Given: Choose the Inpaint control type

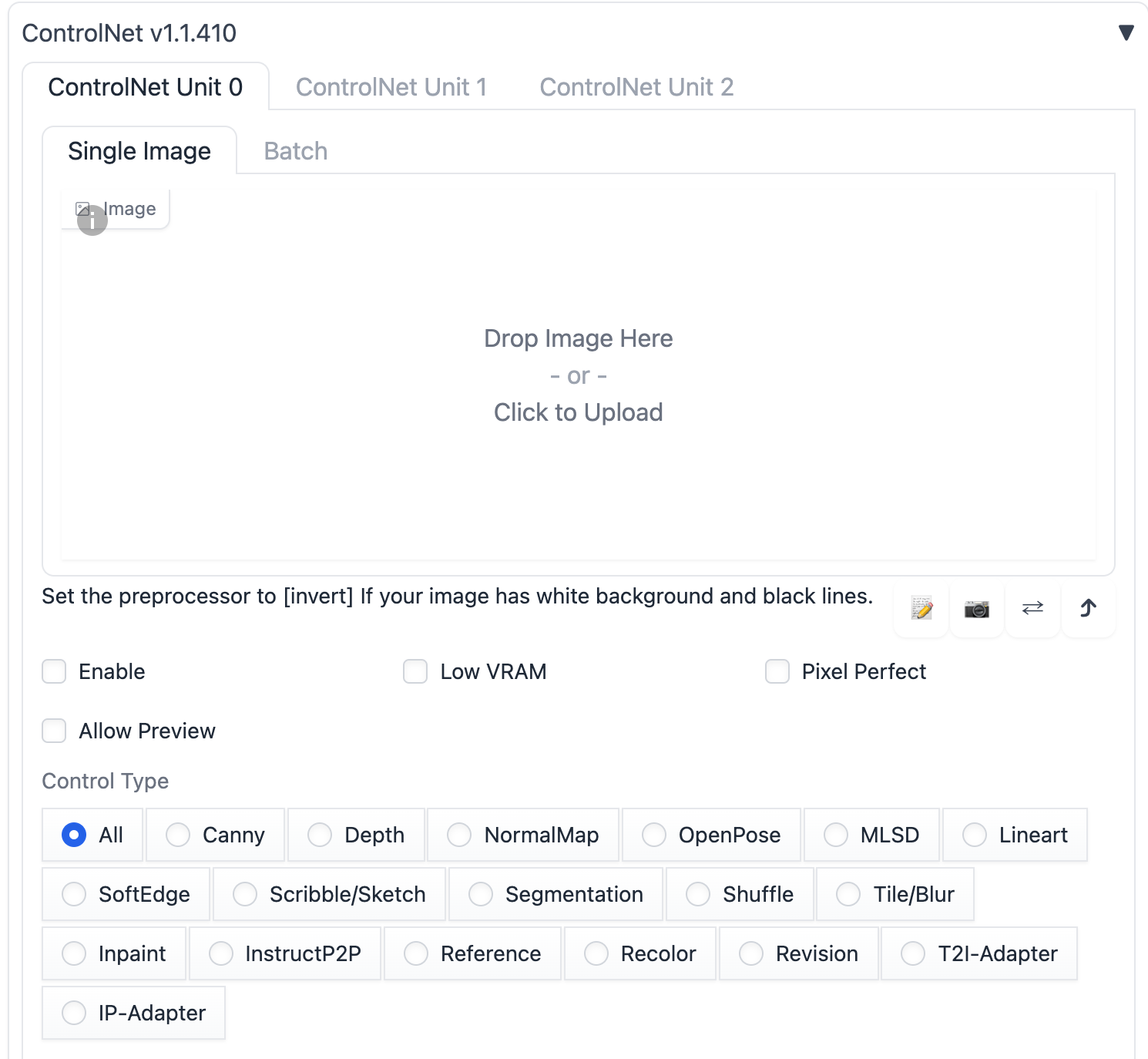Looking at the screenshot, I should pyautogui.click(x=75, y=953).
